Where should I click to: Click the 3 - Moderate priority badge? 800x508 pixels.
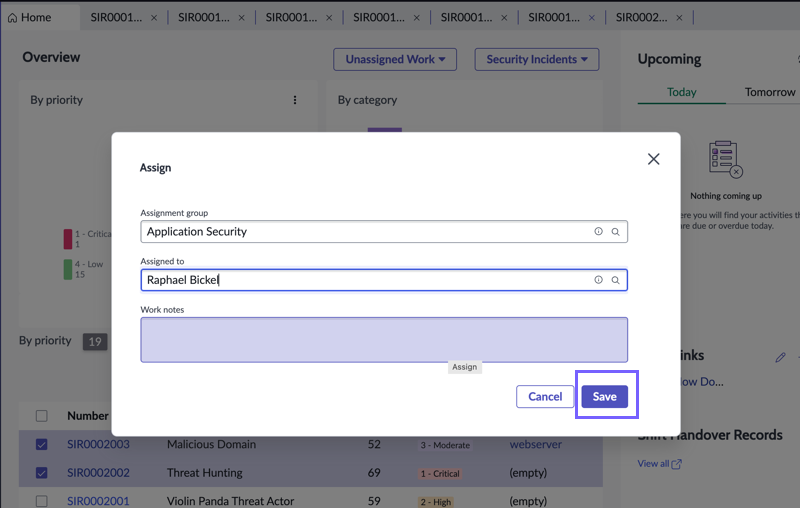tap(445, 445)
